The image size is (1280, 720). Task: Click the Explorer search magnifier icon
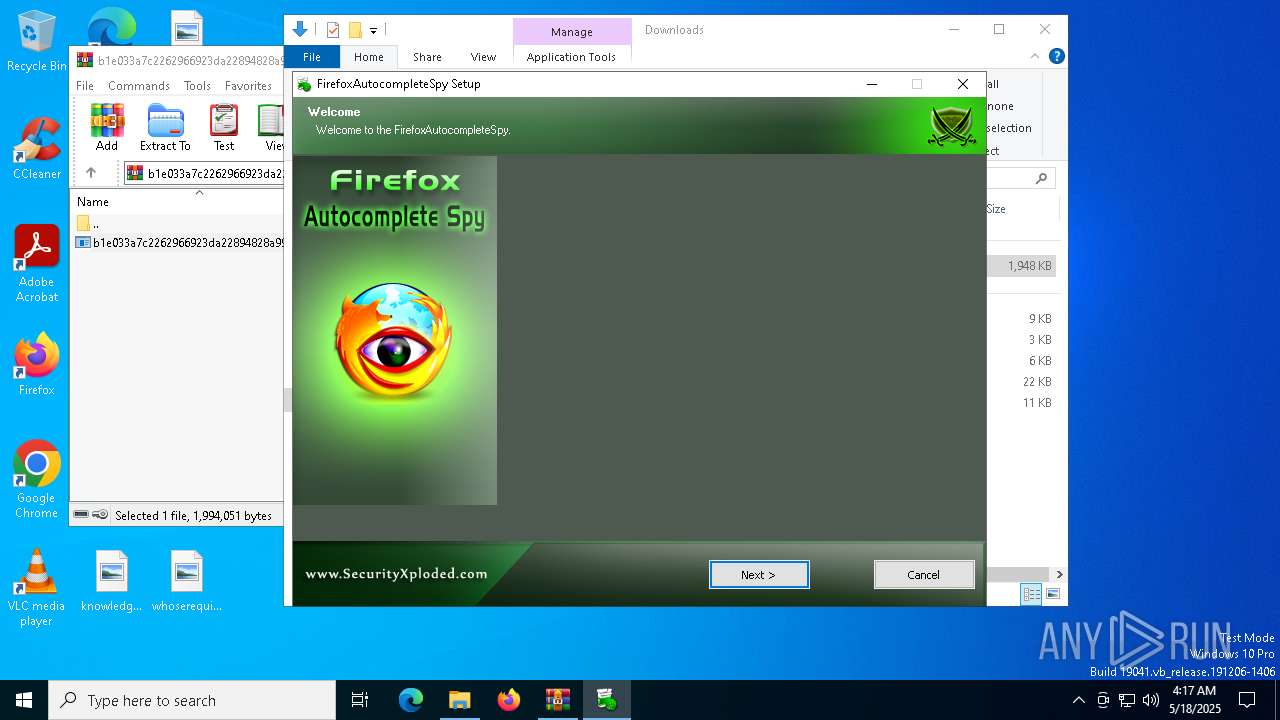1041,178
